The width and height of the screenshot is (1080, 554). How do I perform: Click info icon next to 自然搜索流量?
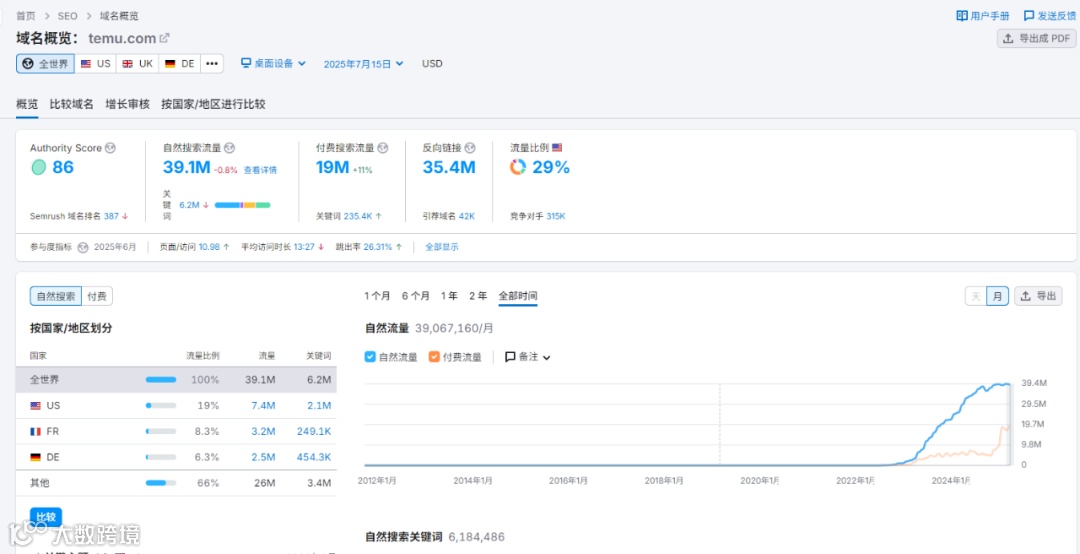click(x=231, y=148)
